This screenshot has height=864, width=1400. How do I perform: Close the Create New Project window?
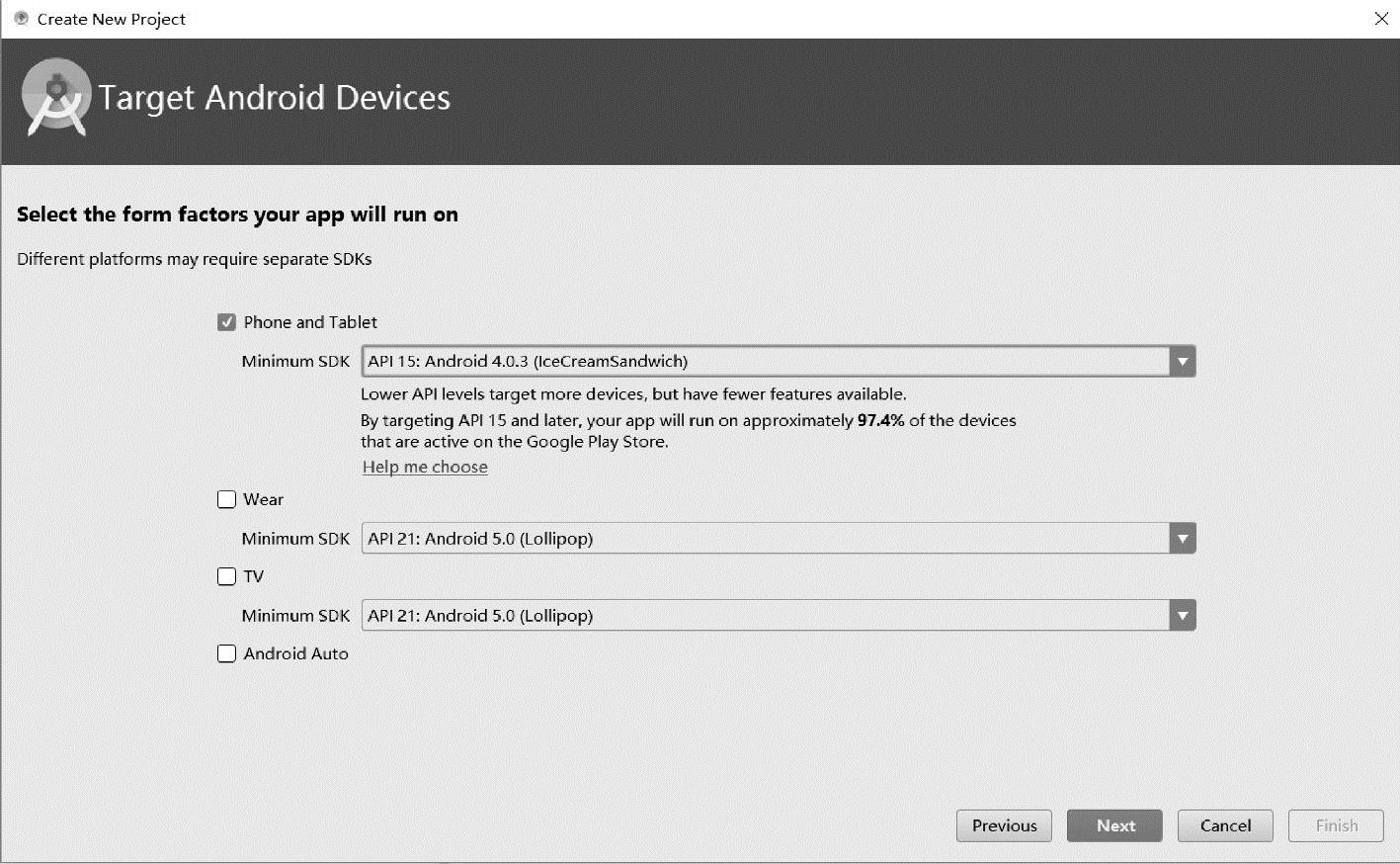(1381, 19)
